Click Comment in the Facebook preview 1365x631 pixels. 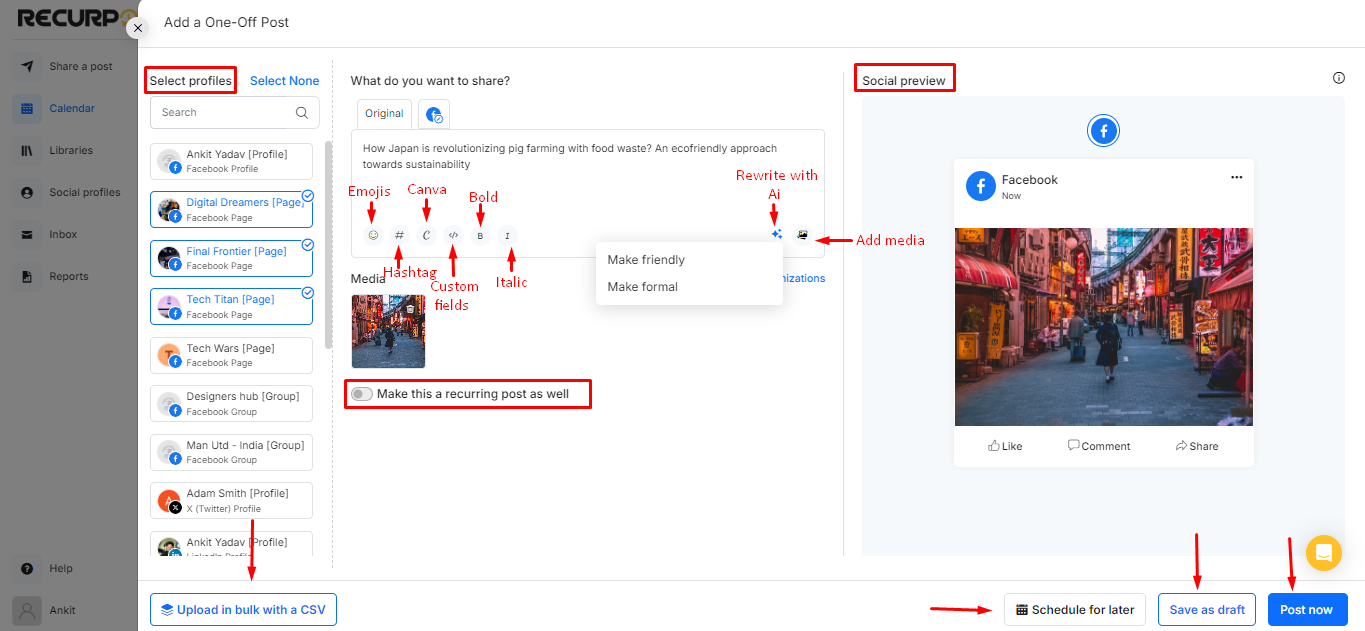(1099, 446)
